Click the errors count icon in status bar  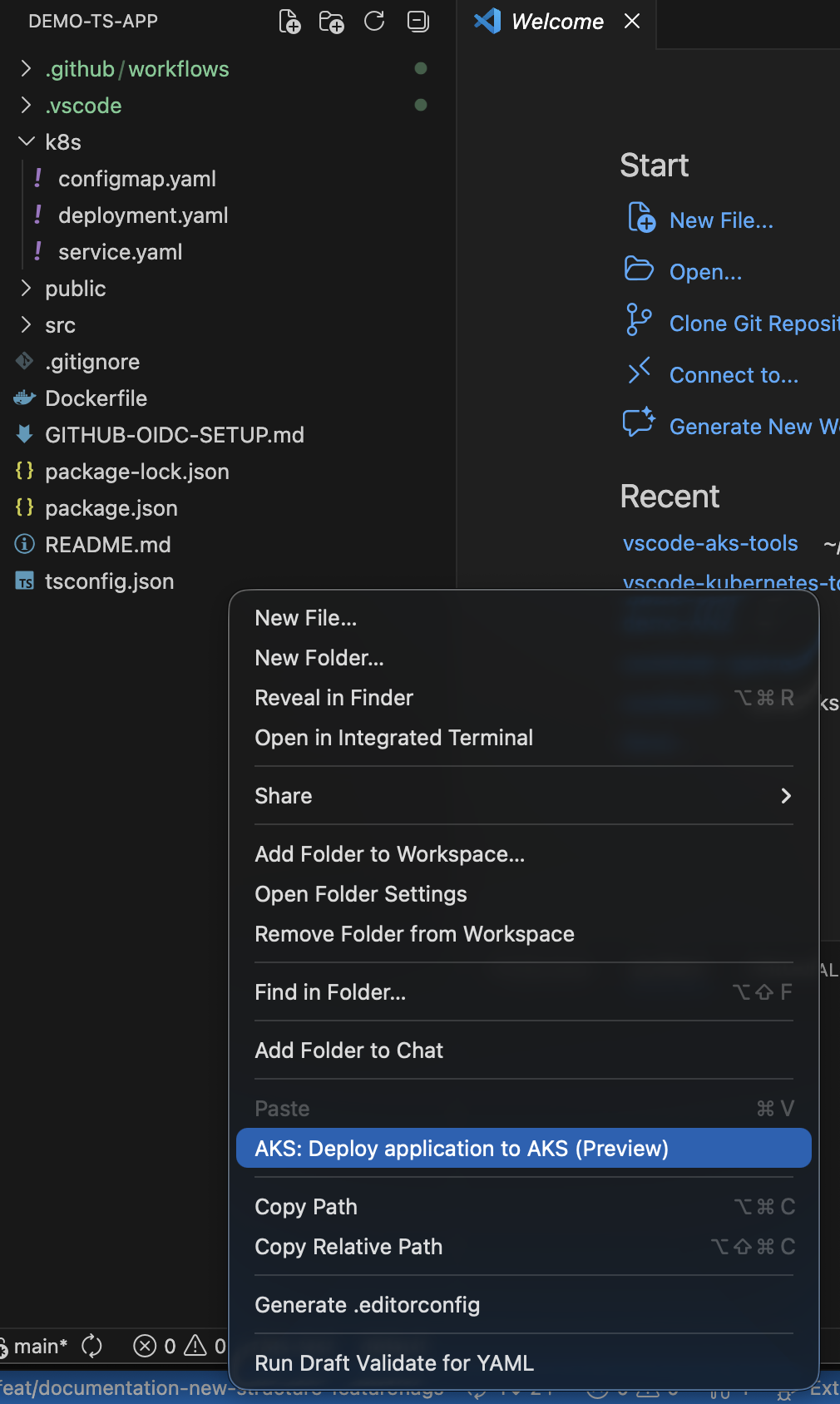145,1346
